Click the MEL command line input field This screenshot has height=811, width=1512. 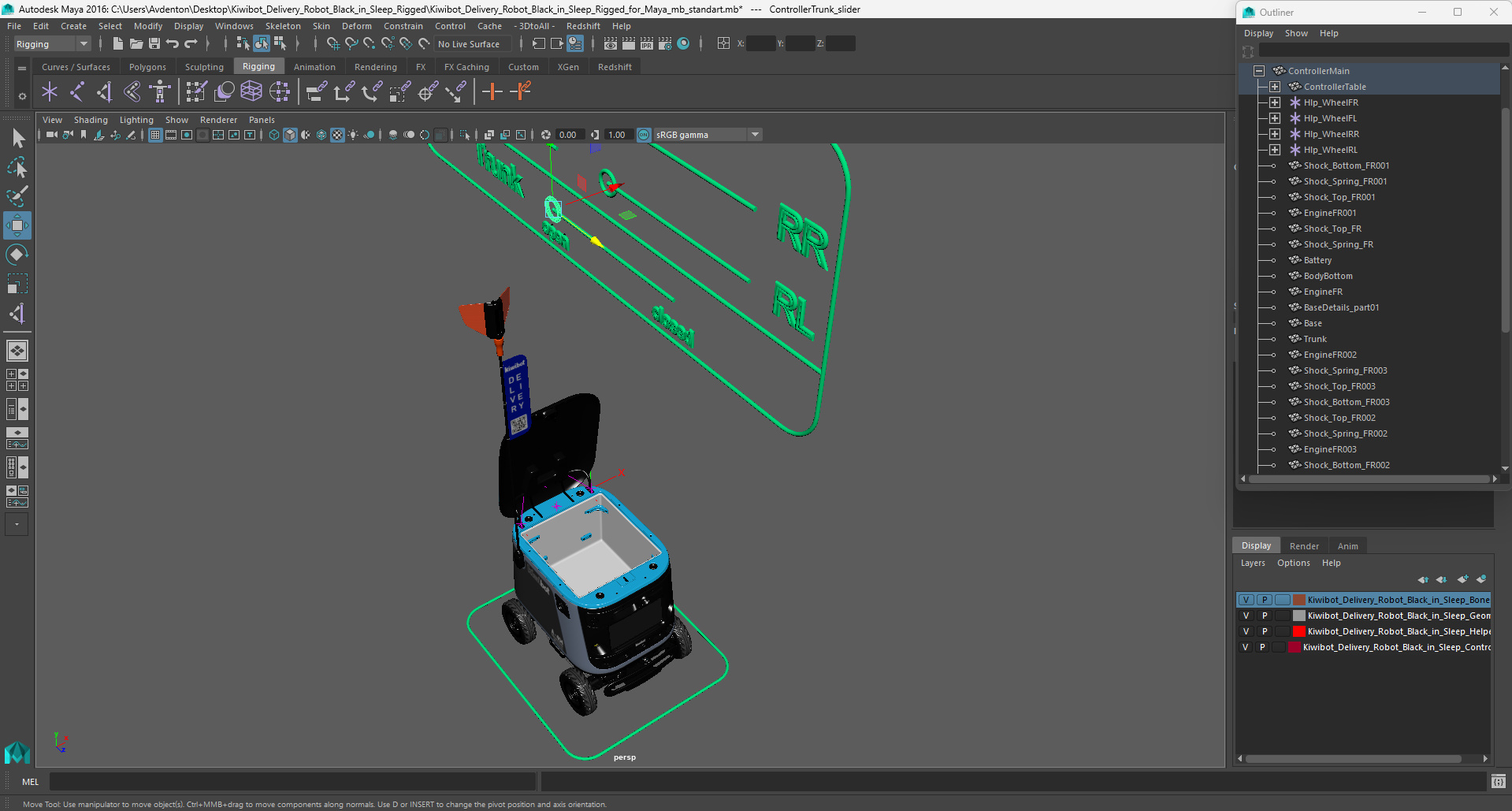point(293,782)
